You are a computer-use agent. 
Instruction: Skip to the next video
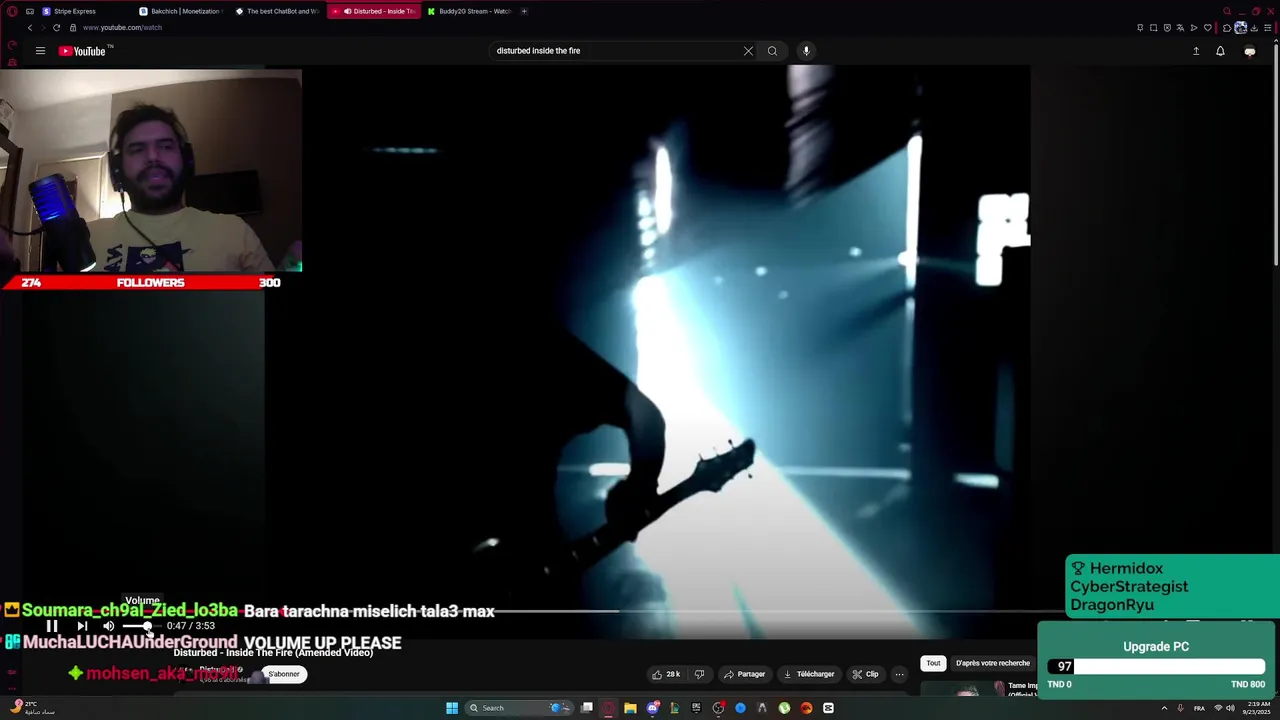tap(82, 626)
